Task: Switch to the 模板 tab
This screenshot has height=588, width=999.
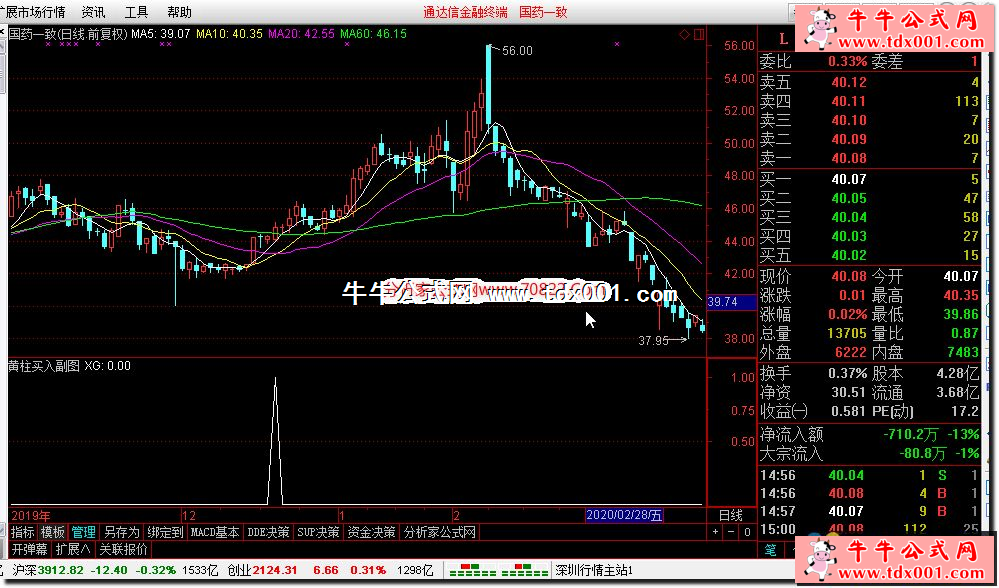Action: point(53,533)
